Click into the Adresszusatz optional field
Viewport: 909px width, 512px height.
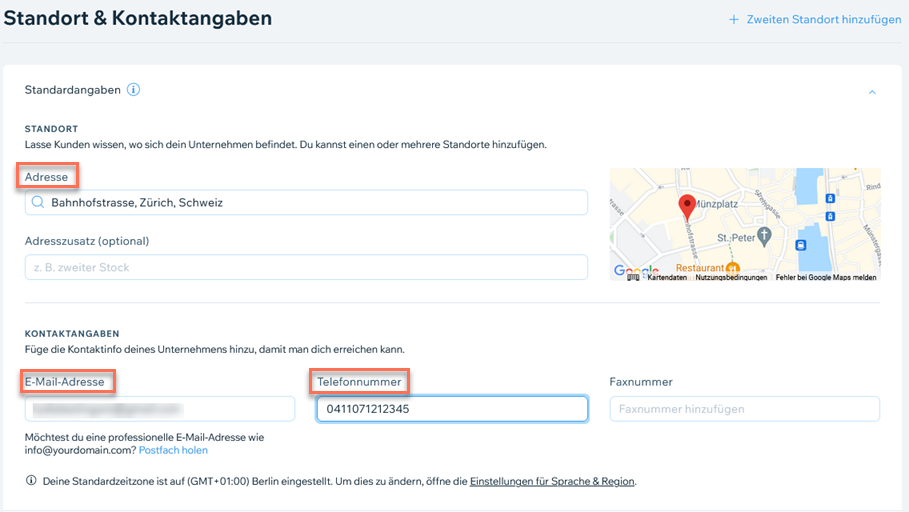point(306,267)
